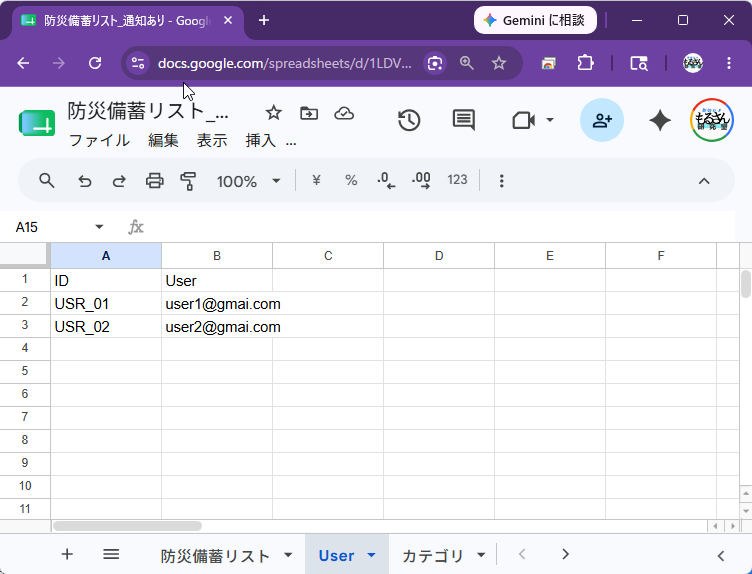Open version history clock icon
Viewport: 752px width, 574px height.
[409, 120]
